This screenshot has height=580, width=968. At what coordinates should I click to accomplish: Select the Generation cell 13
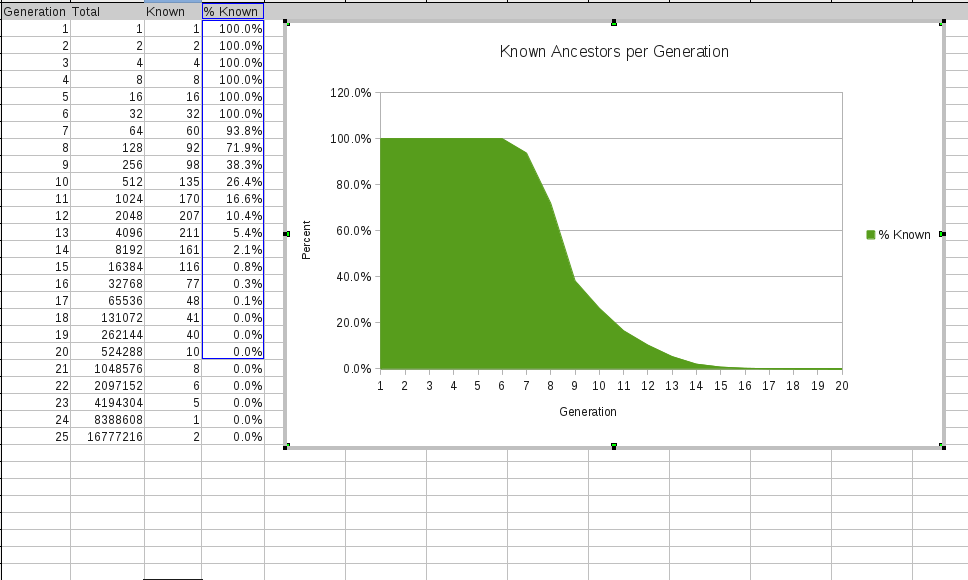[x=36, y=233]
